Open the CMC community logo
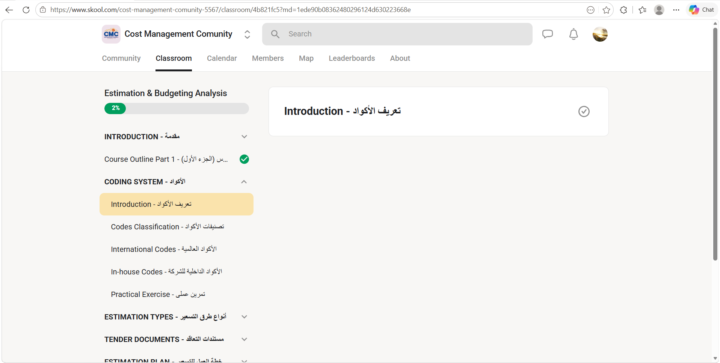This screenshot has width=720, height=363. 111,34
